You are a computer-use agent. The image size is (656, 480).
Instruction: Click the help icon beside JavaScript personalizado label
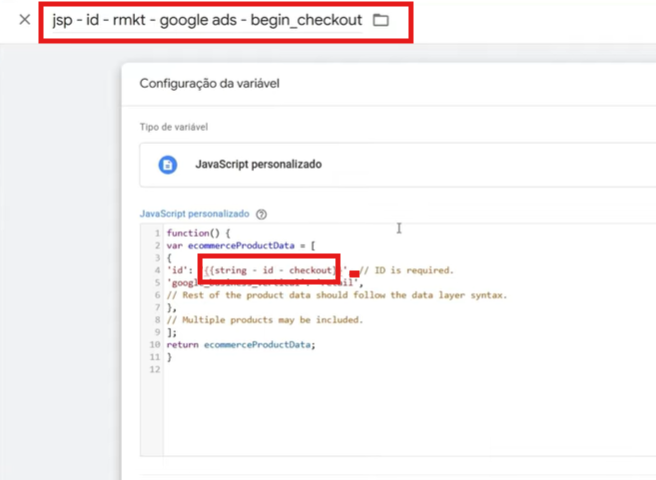point(261,214)
